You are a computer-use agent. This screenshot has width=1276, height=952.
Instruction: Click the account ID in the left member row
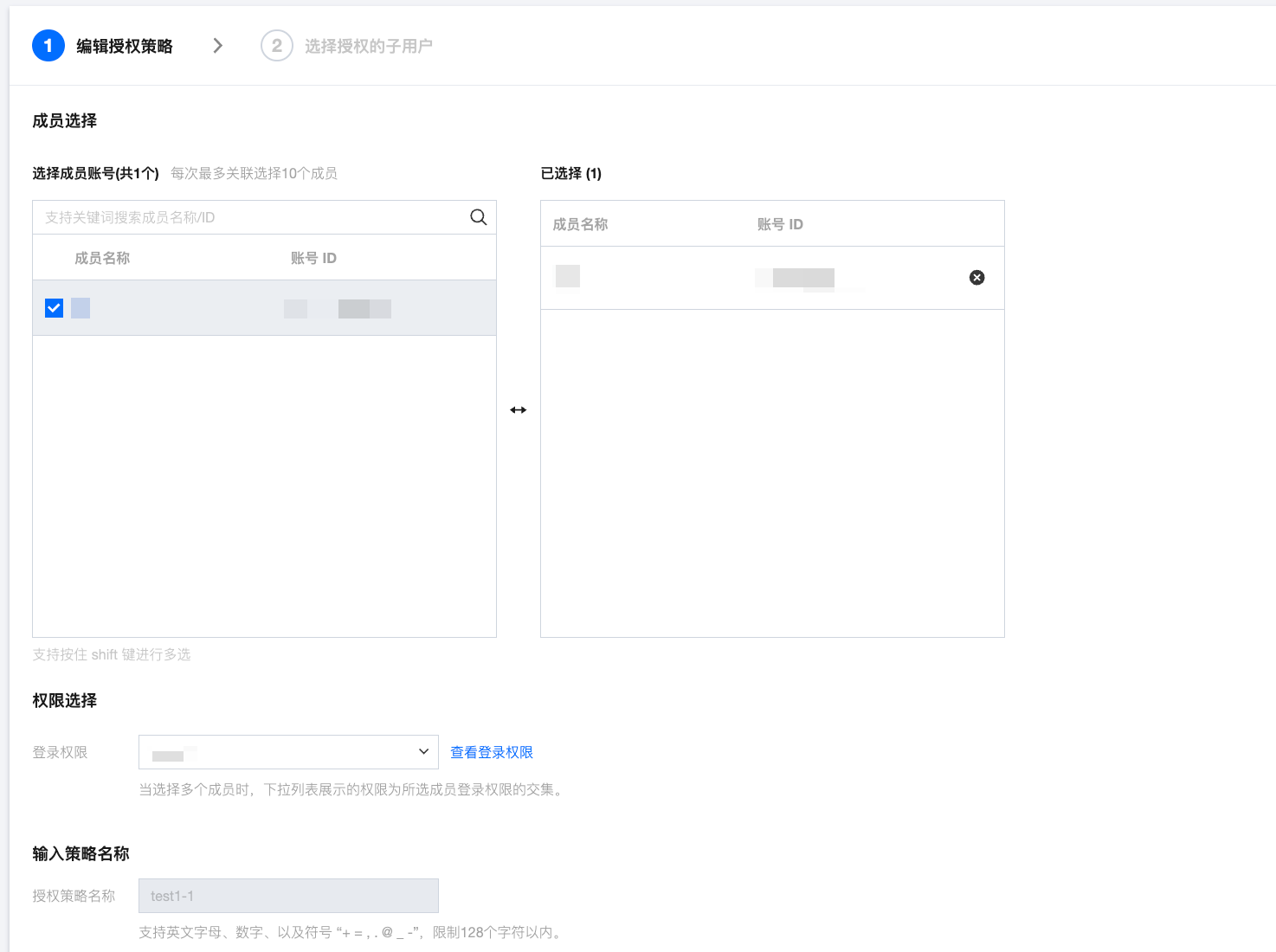338,309
